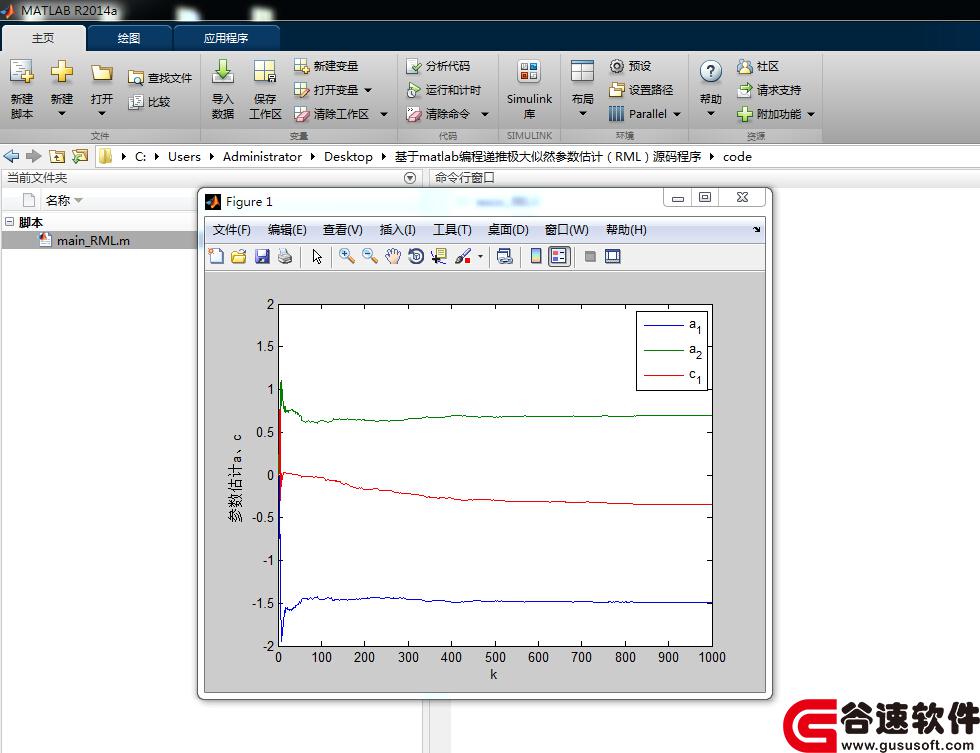The width and height of the screenshot is (980, 753).
Task: Click Link Plot toolbar icon
Action: coord(504,256)
